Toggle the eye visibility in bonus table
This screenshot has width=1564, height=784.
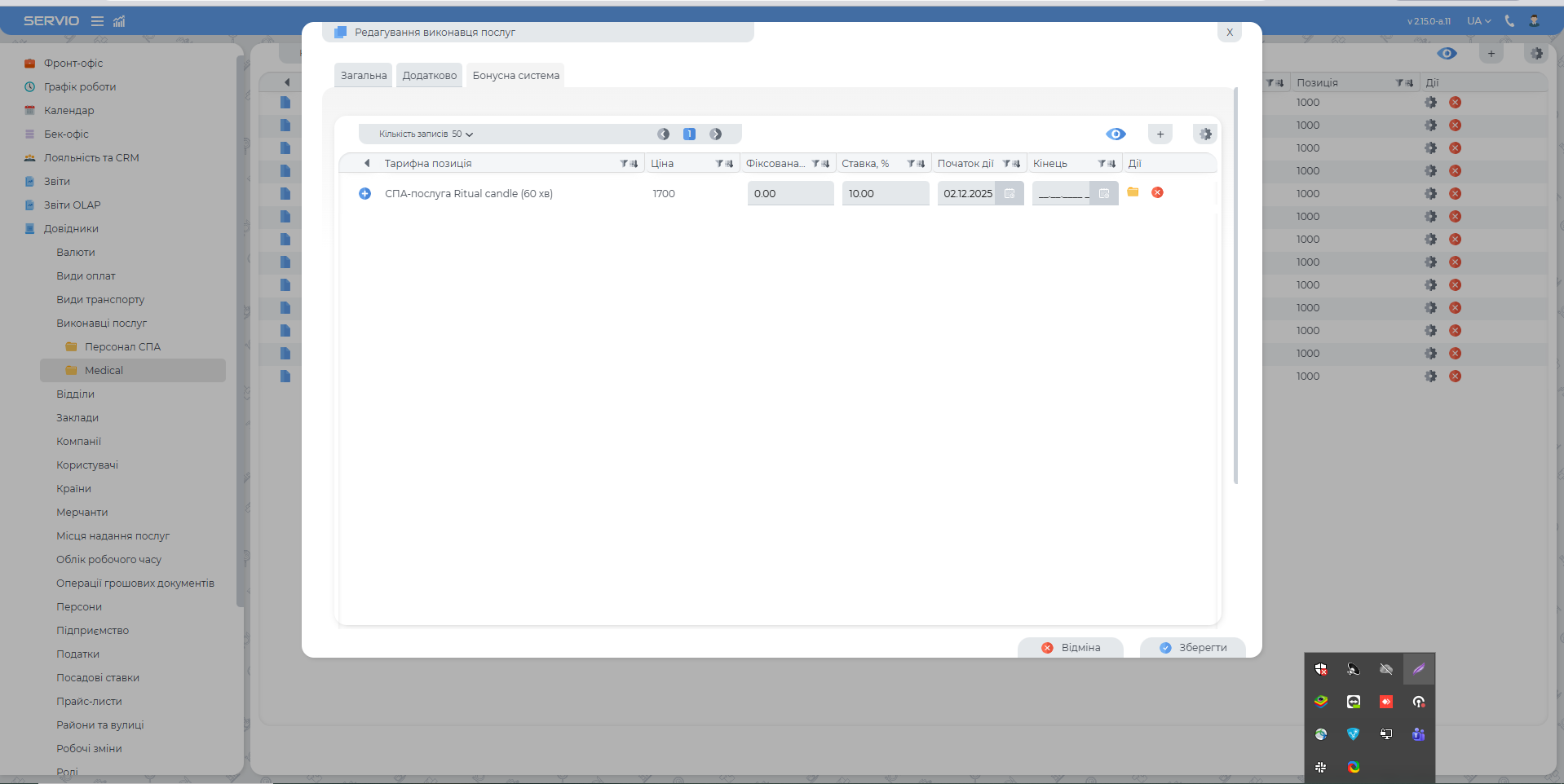(x=1116, y=134)
